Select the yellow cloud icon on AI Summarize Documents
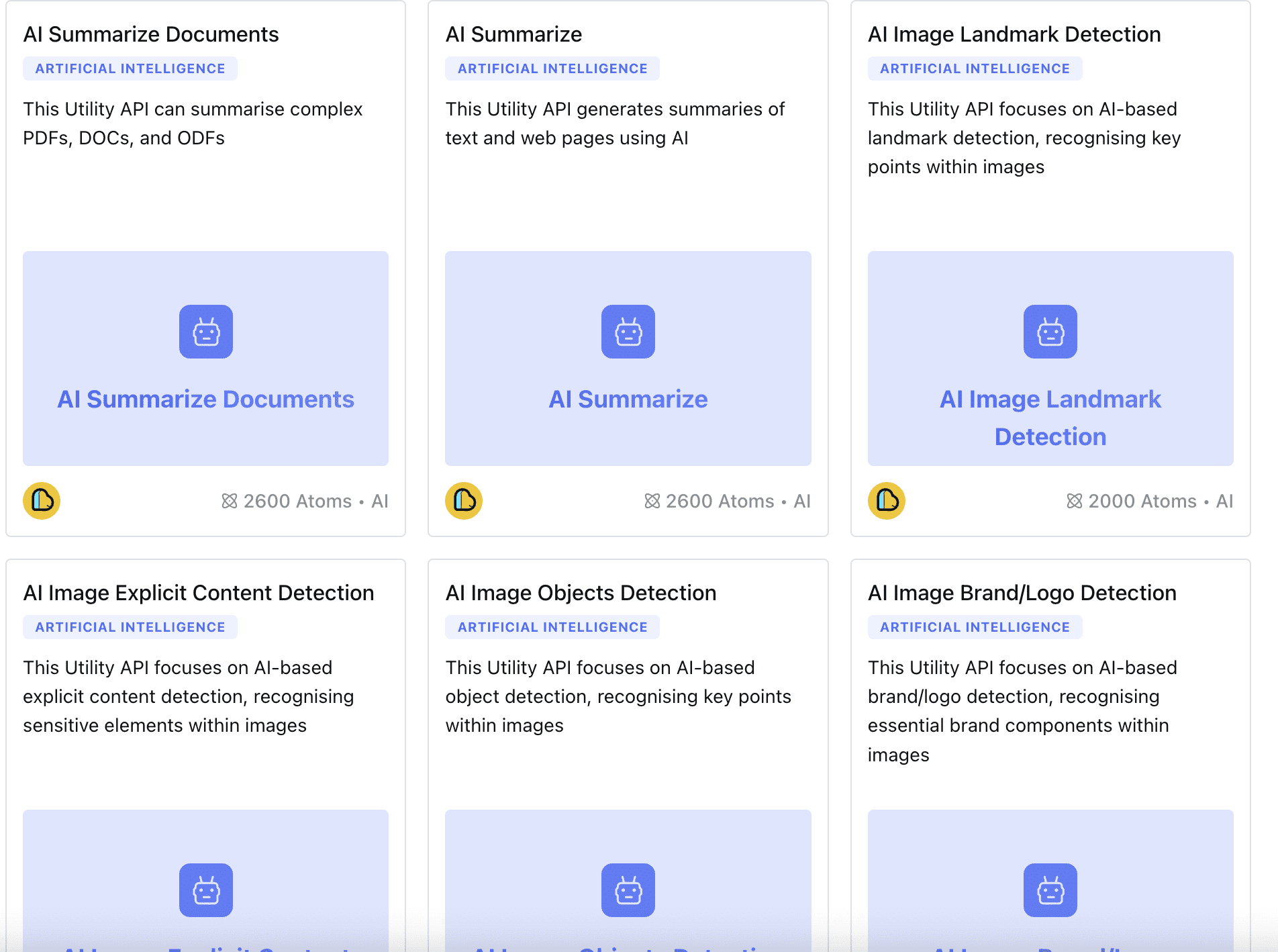1278x952 pixels. 41,501
